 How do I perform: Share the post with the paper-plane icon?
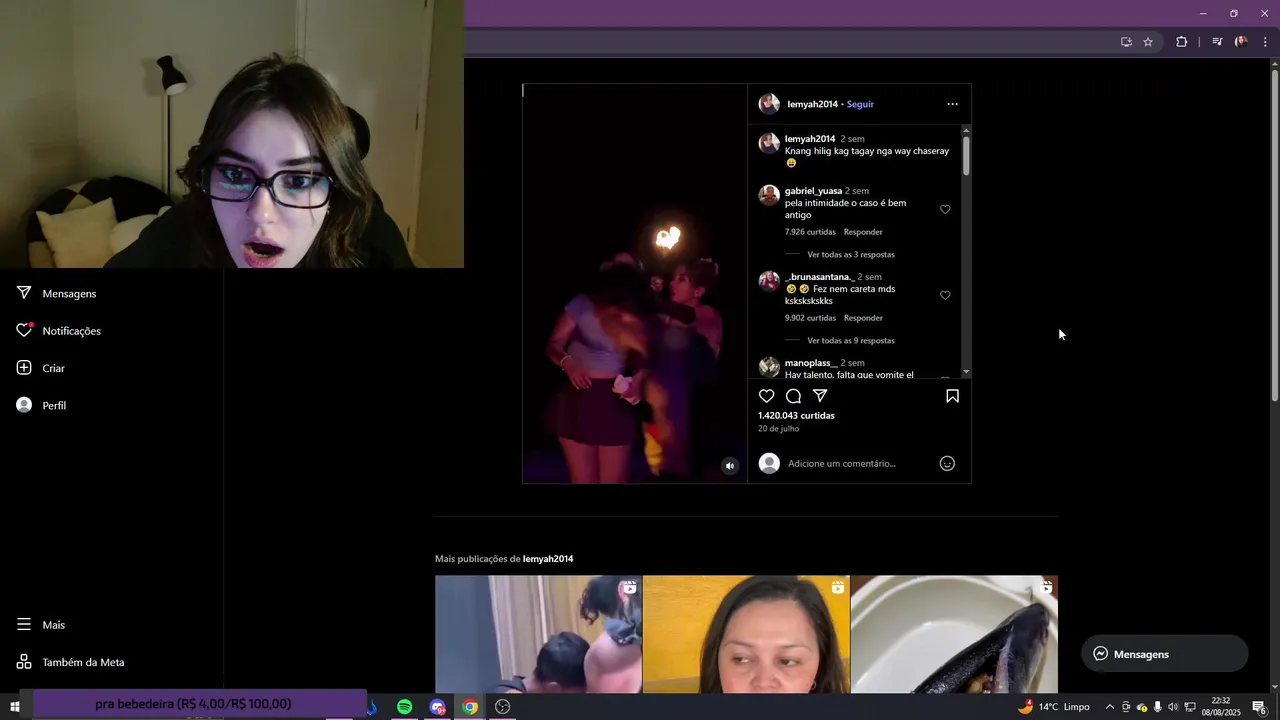pos(820,396)
